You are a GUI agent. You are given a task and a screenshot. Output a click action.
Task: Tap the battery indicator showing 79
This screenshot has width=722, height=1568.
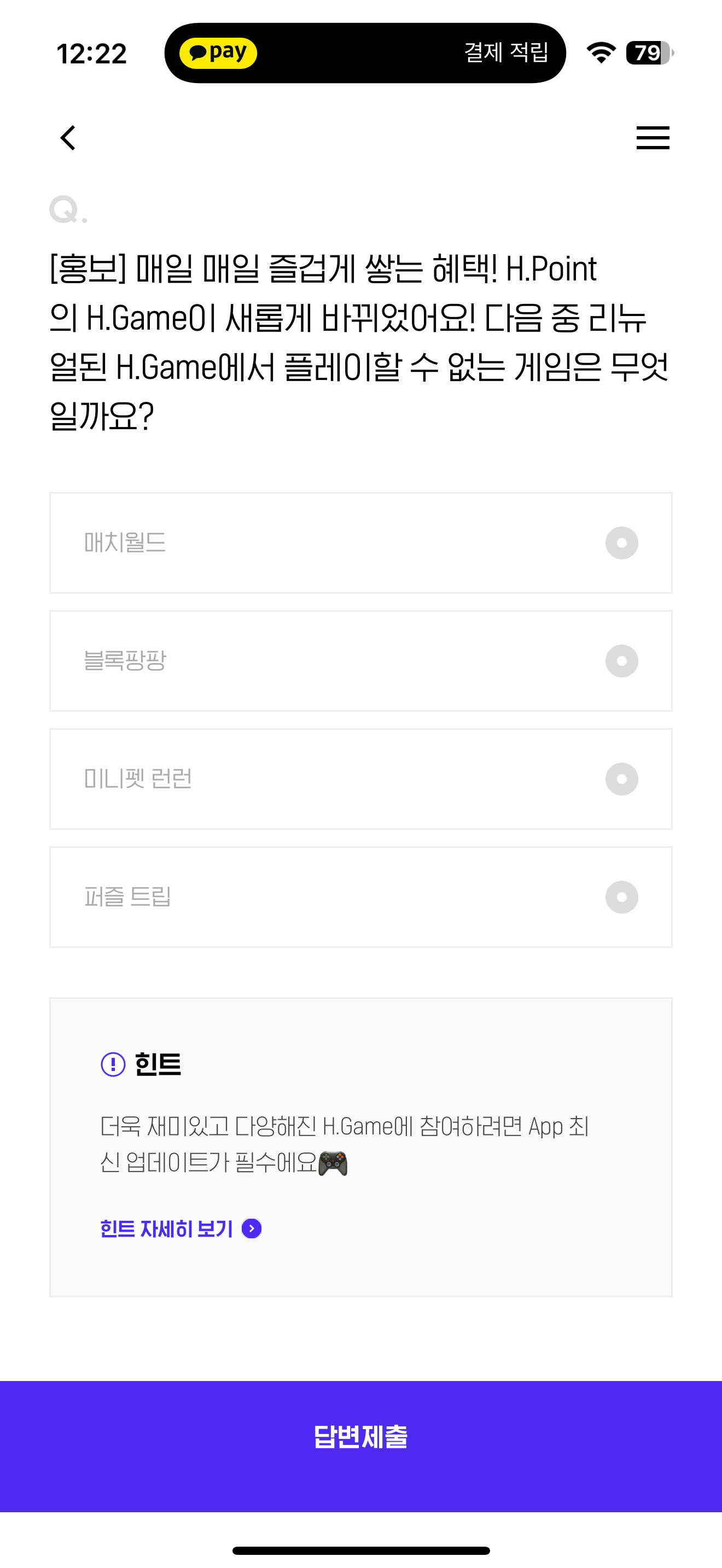coord(650,53)
